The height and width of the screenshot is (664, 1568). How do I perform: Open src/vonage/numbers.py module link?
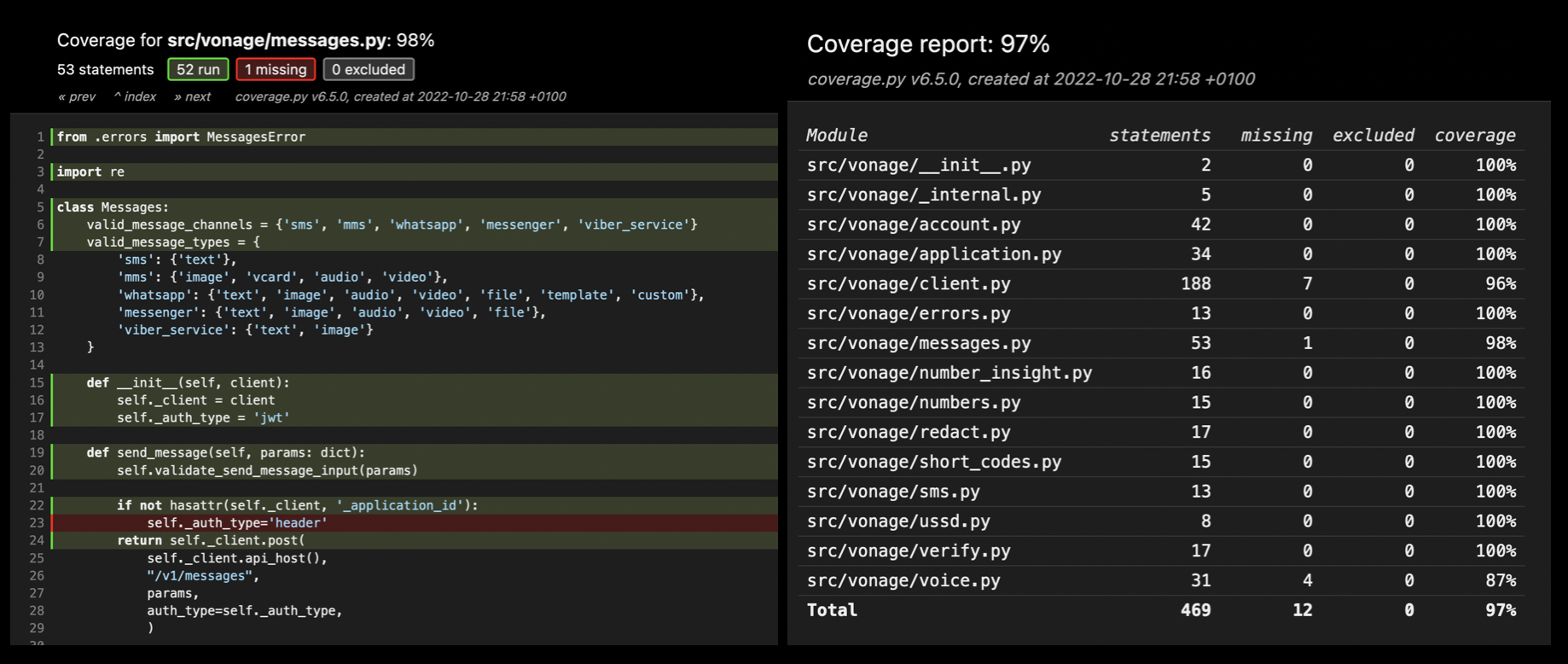click(914, 402)
